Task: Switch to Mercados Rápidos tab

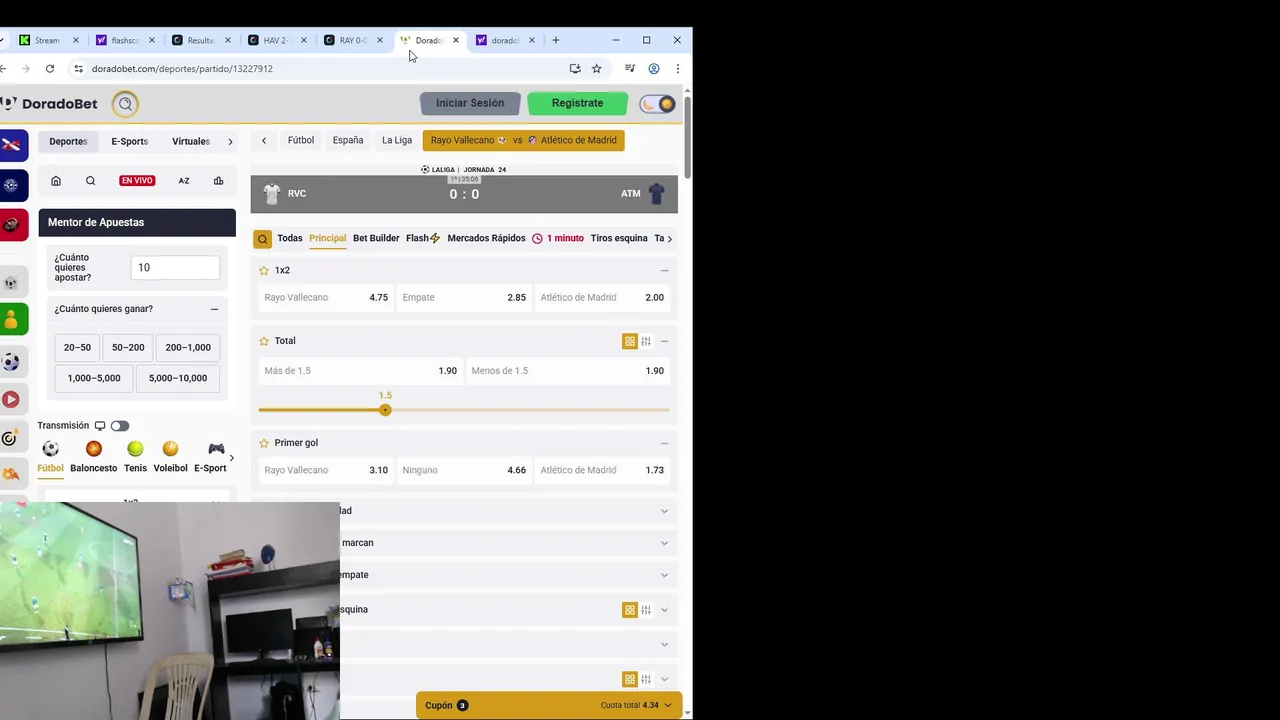Action: click(486, 238)
